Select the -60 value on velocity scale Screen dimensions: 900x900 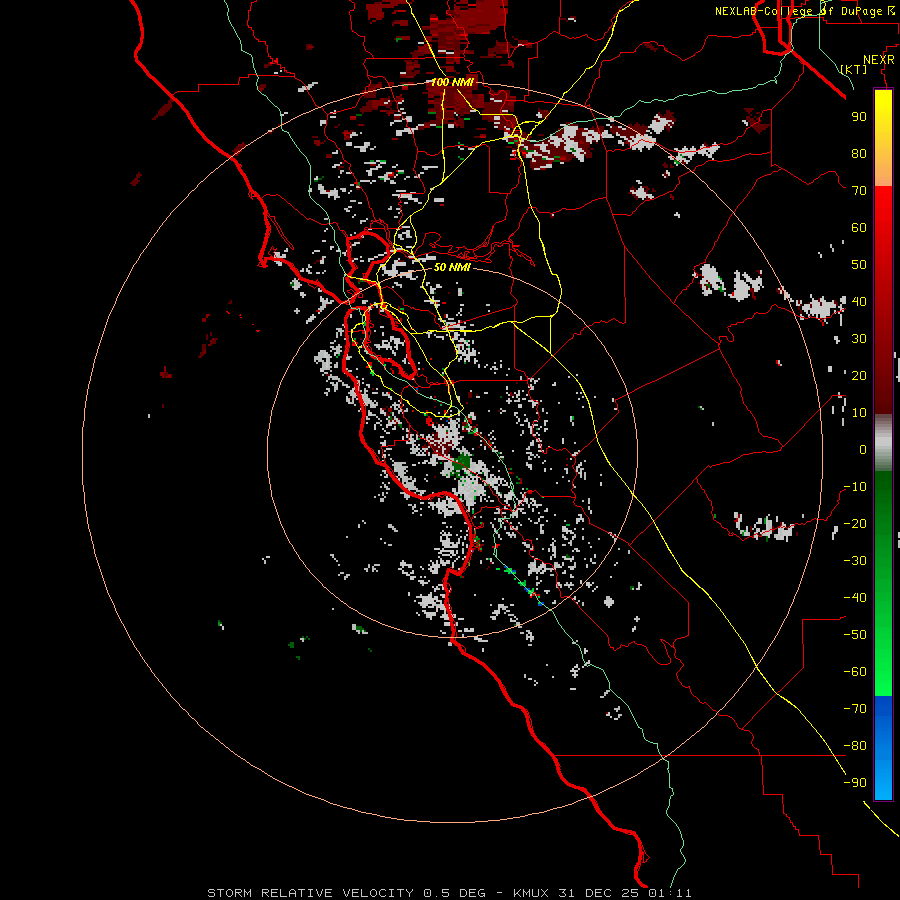pos(855,672)
